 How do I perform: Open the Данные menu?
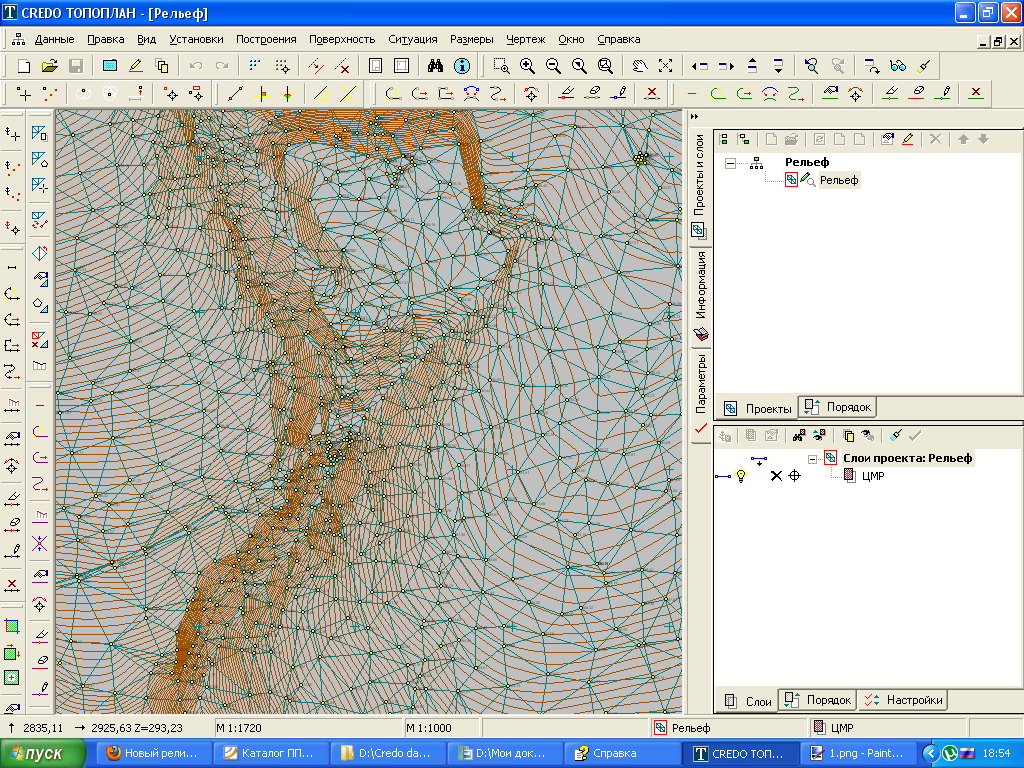pos(54,39)
